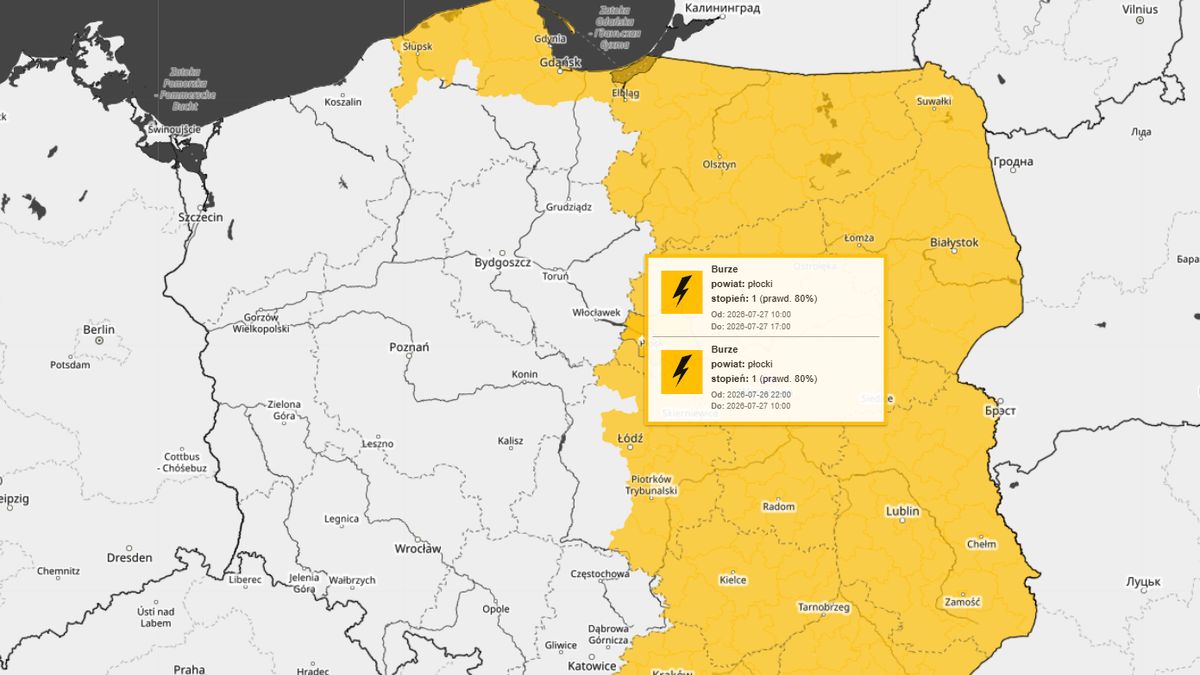Image resolution: width=1200 pixels, height=675 pixels.
Task: Click the Kalisz label
Action: point(512,441)
